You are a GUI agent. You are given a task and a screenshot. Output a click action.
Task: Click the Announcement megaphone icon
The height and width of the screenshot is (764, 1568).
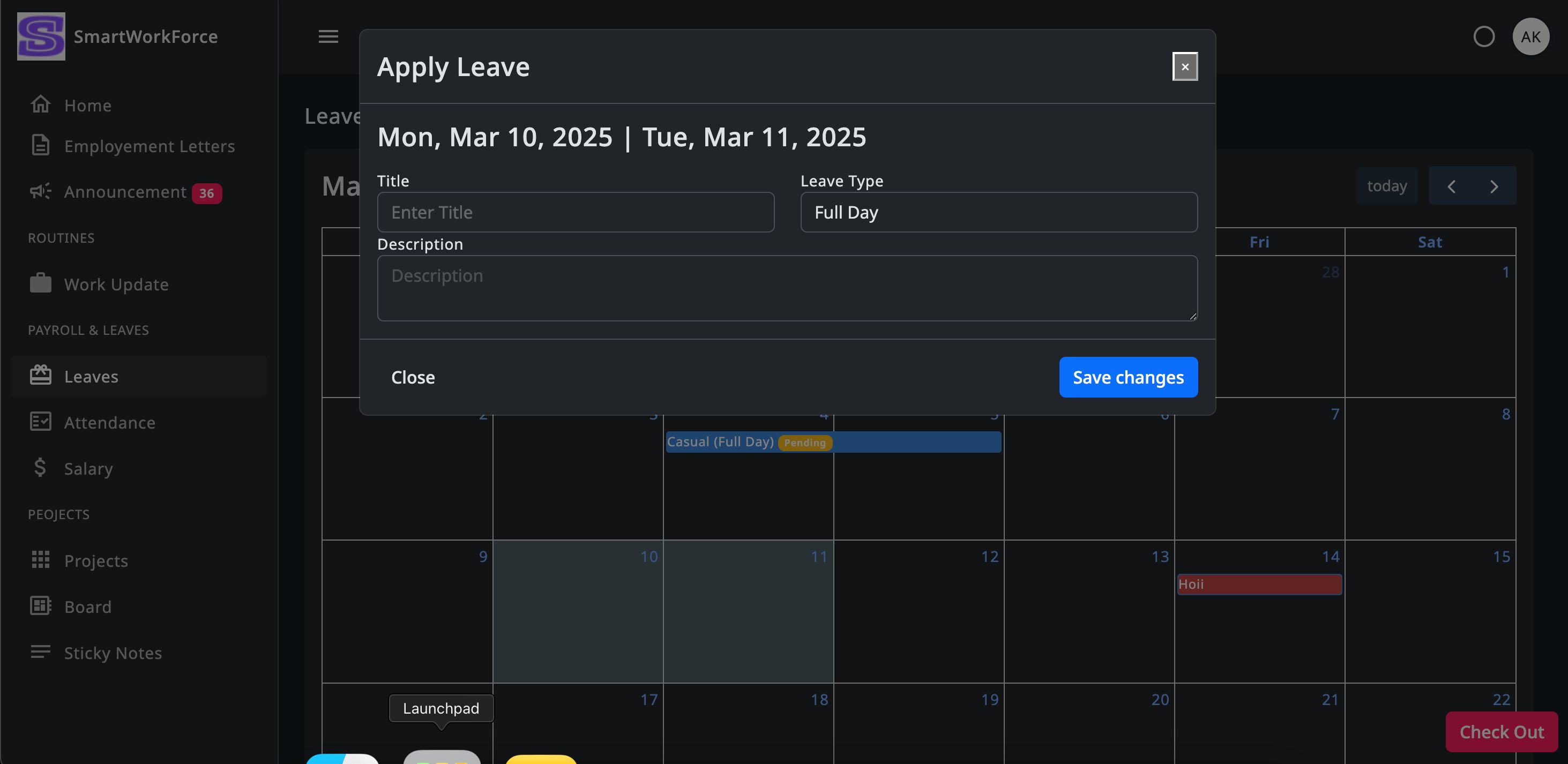(x=40, y=191)
